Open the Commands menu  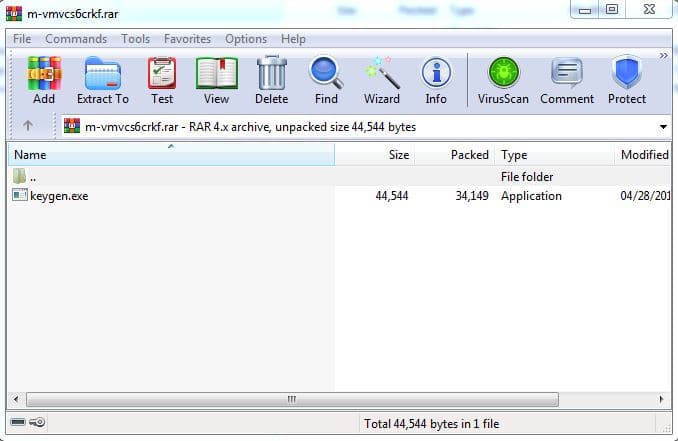coord(76,39)
